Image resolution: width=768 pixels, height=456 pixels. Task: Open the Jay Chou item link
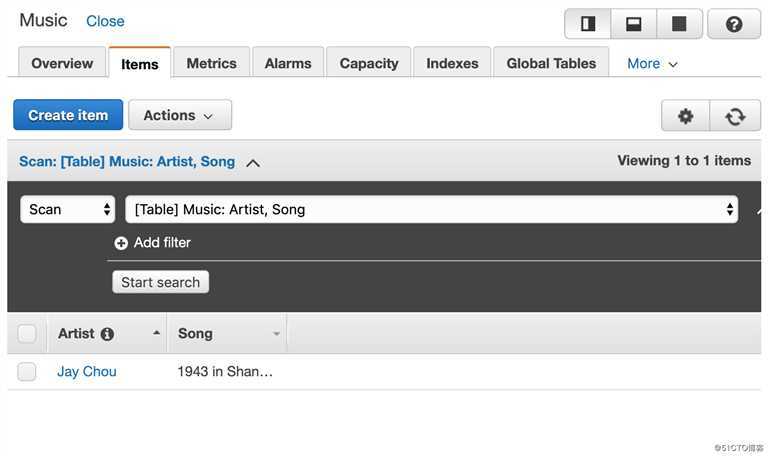(87, 372)
